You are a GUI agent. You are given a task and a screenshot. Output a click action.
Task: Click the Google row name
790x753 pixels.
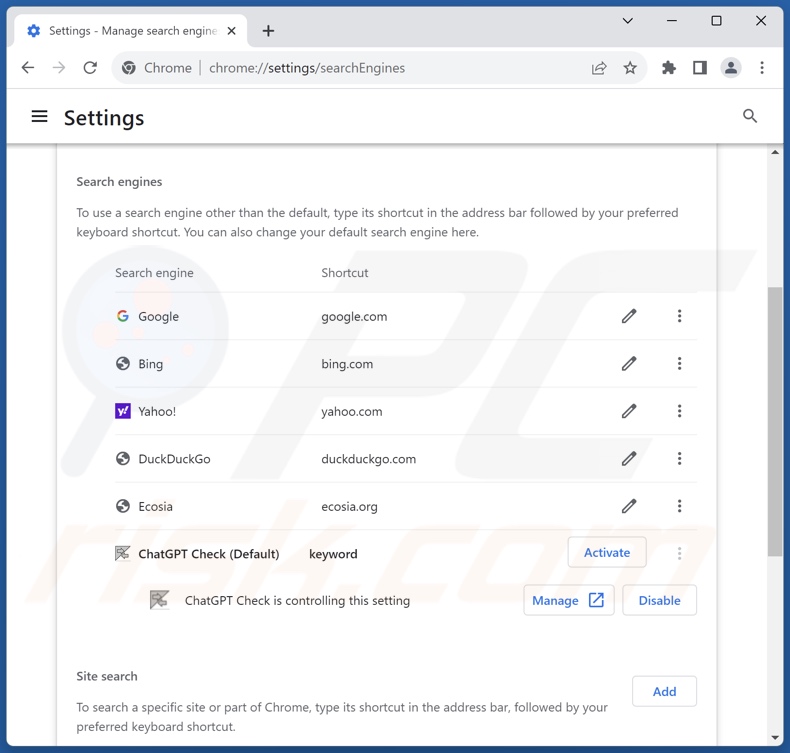click(x=158, y=316)
